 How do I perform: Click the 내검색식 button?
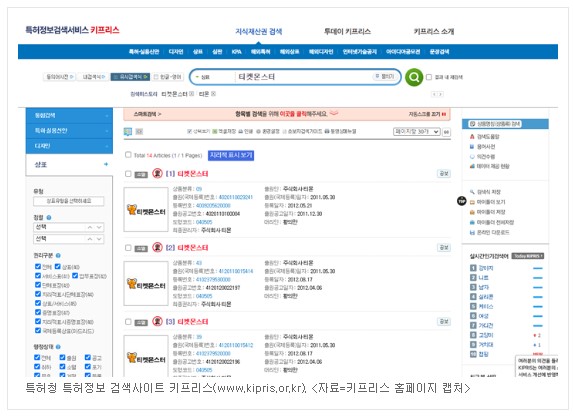tap(93, 77)
